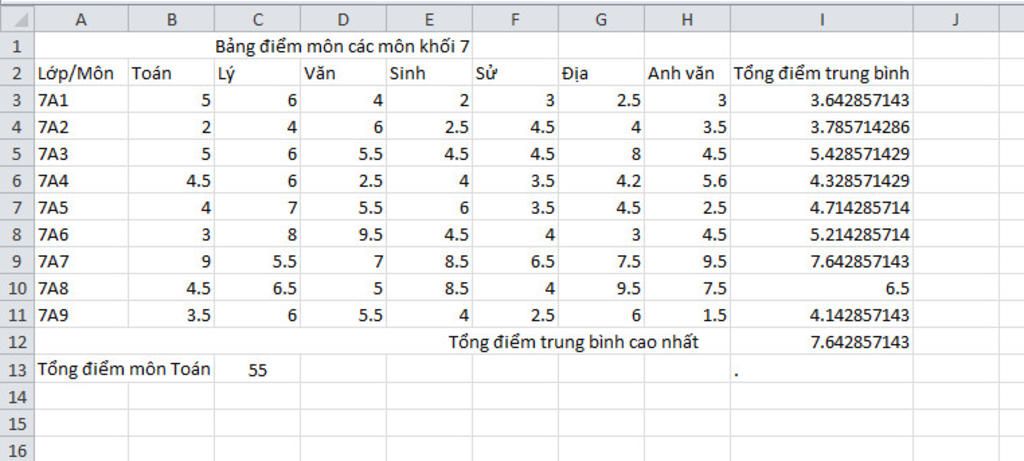The height and width of the screenshot is (461, 1024).
Task: Select the Toán column heading cell
Action: tap(171, 73)
